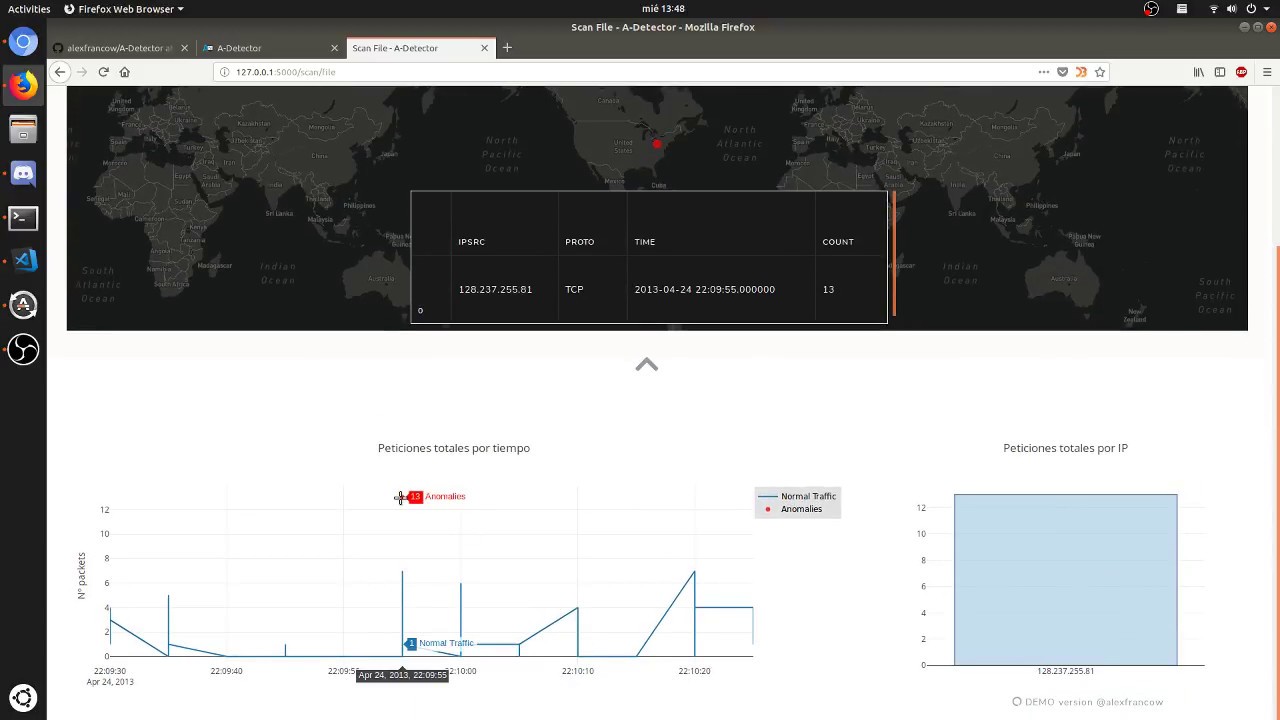Screen dimensions: 1280x720
Task: Switch to the A-Detector tab
Action: click(270, 48)
